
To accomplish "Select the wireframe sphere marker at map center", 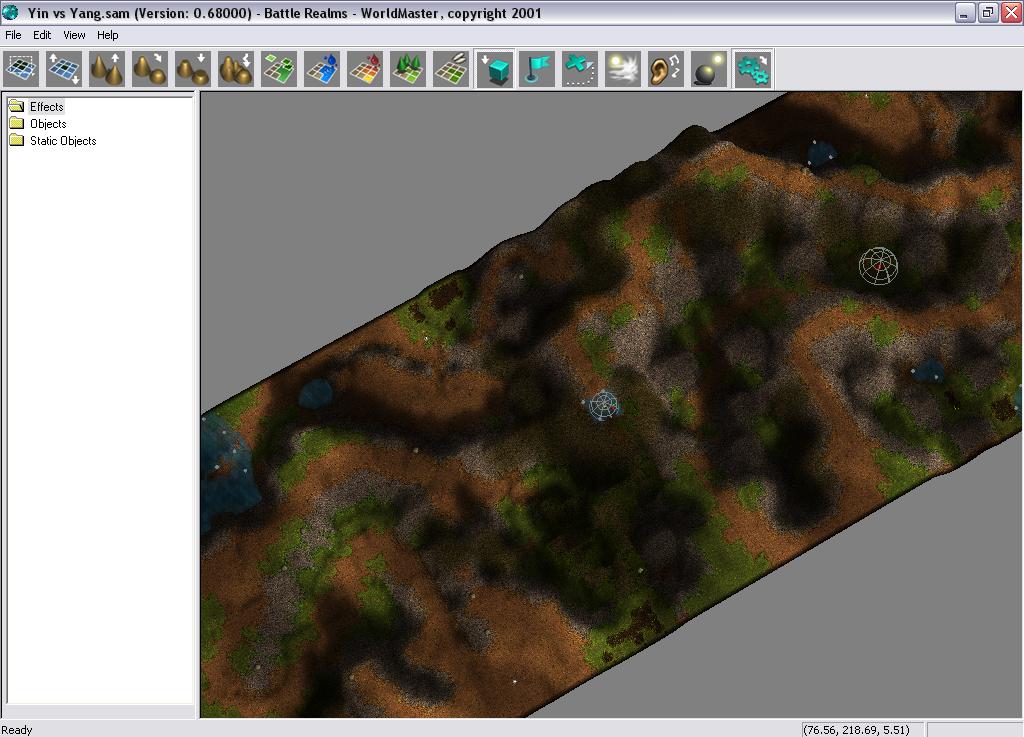I will pos(603,405).
